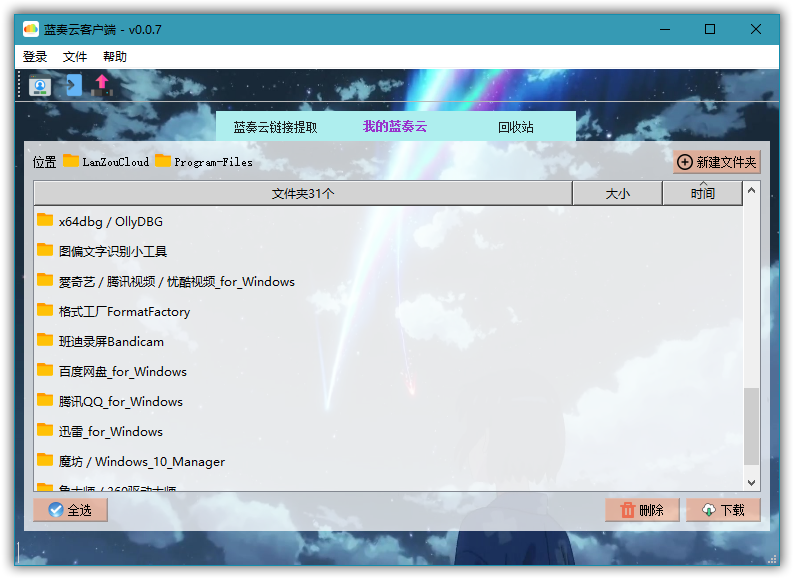Open the 登录 menu
This screenshot has width=794, height=580.
click(35, 57)
